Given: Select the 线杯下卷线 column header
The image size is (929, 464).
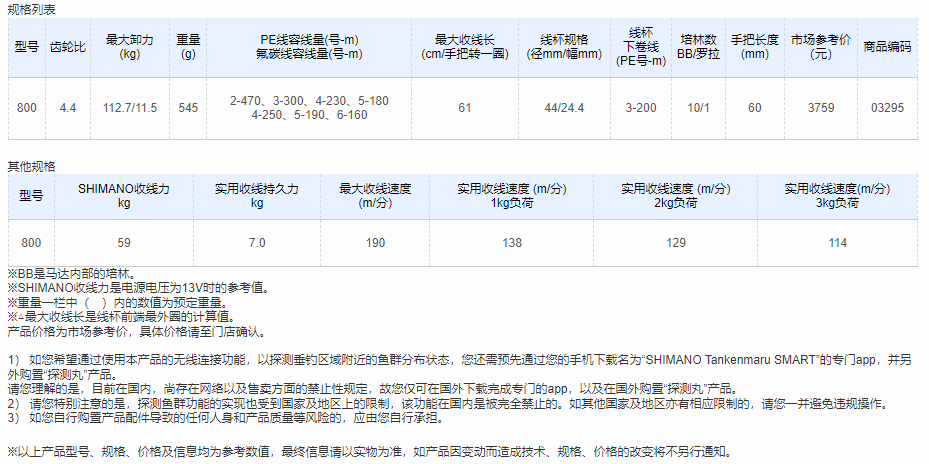Looking at the screenshot, I should pos(640,47).
